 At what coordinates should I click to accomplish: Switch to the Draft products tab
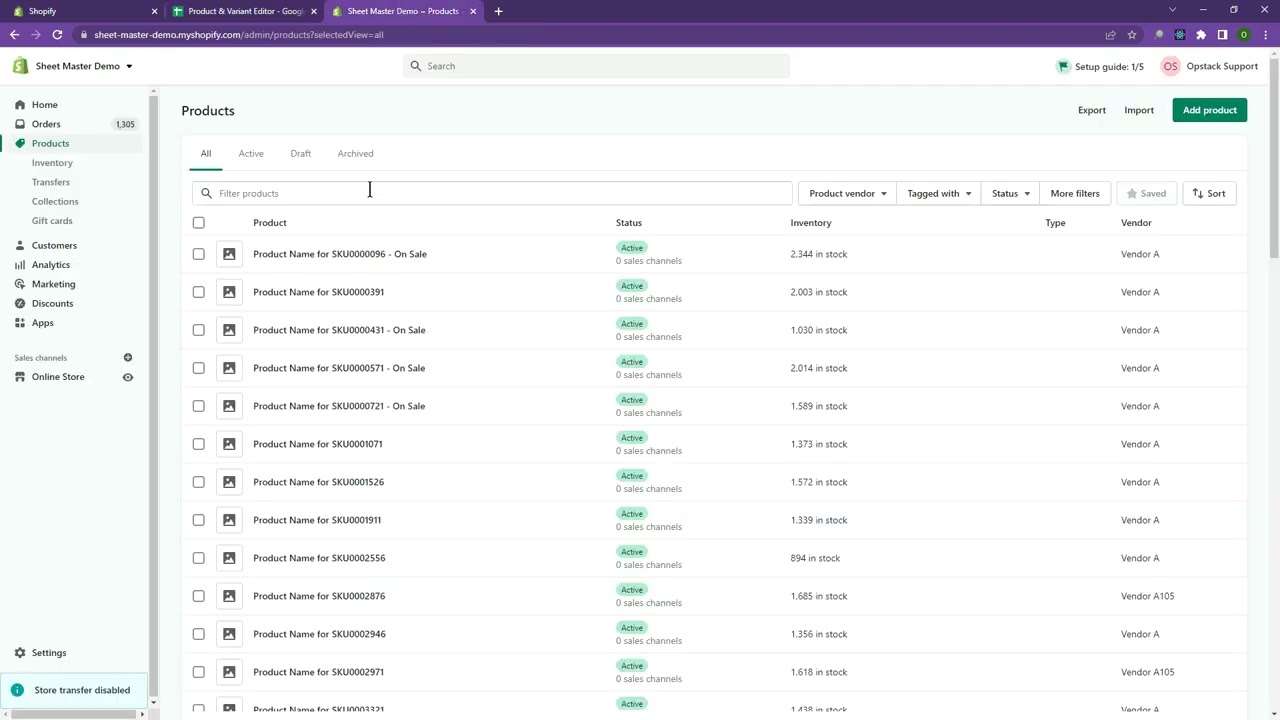[x=300, y=154]
